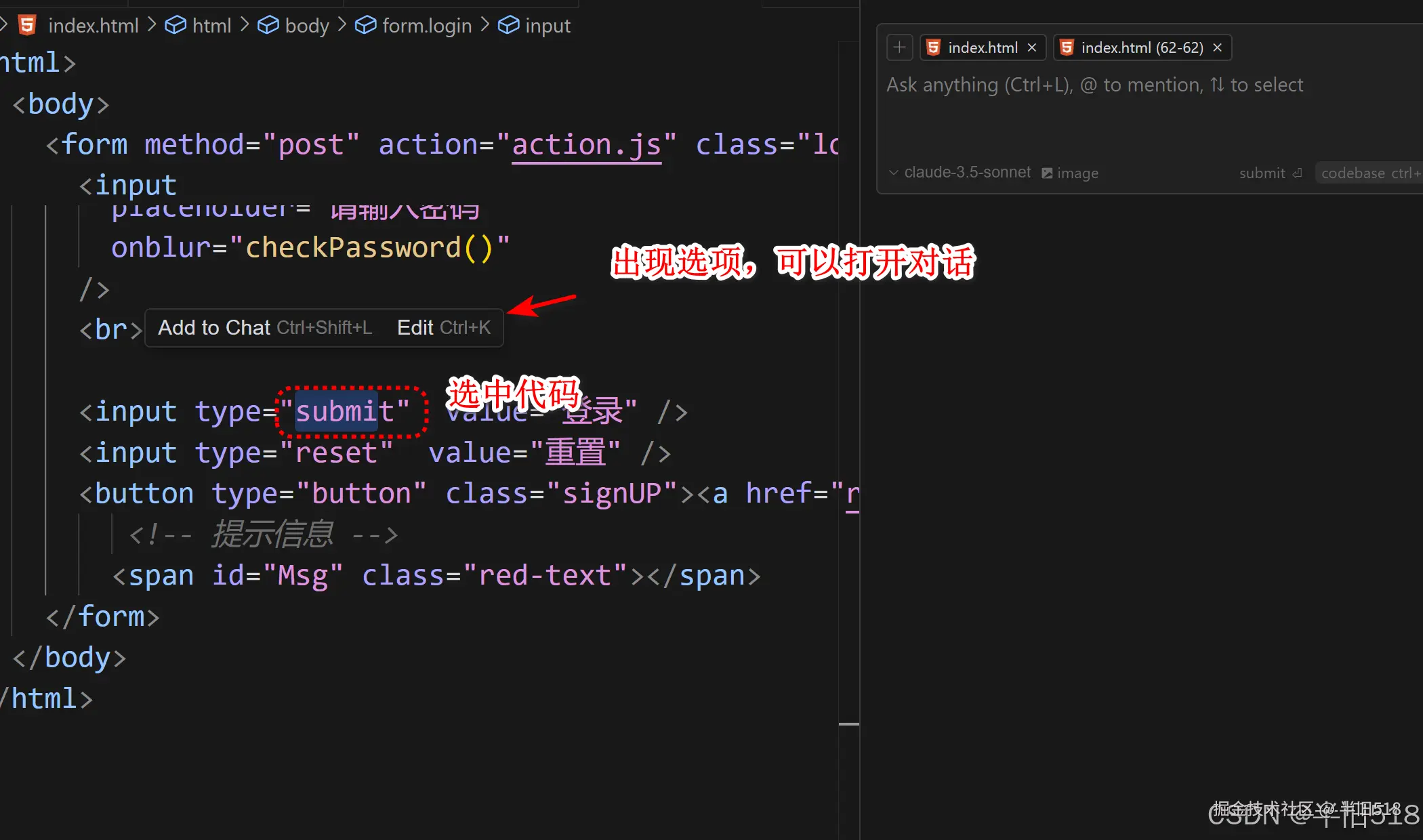Open the action.js link in code

pyautogui.click(x=586, y=145)
